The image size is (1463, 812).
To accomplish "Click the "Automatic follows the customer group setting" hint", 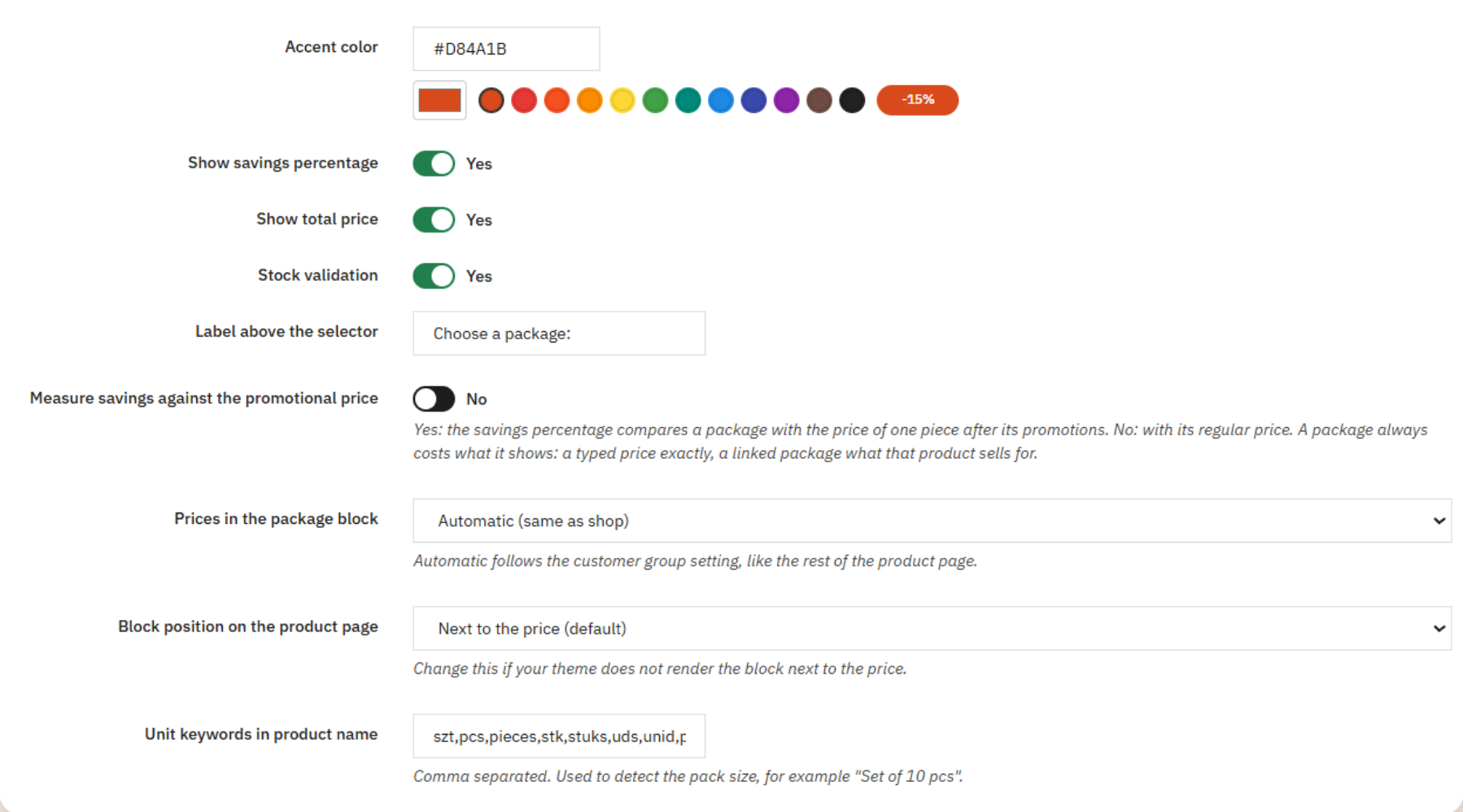I will (696, 561).
